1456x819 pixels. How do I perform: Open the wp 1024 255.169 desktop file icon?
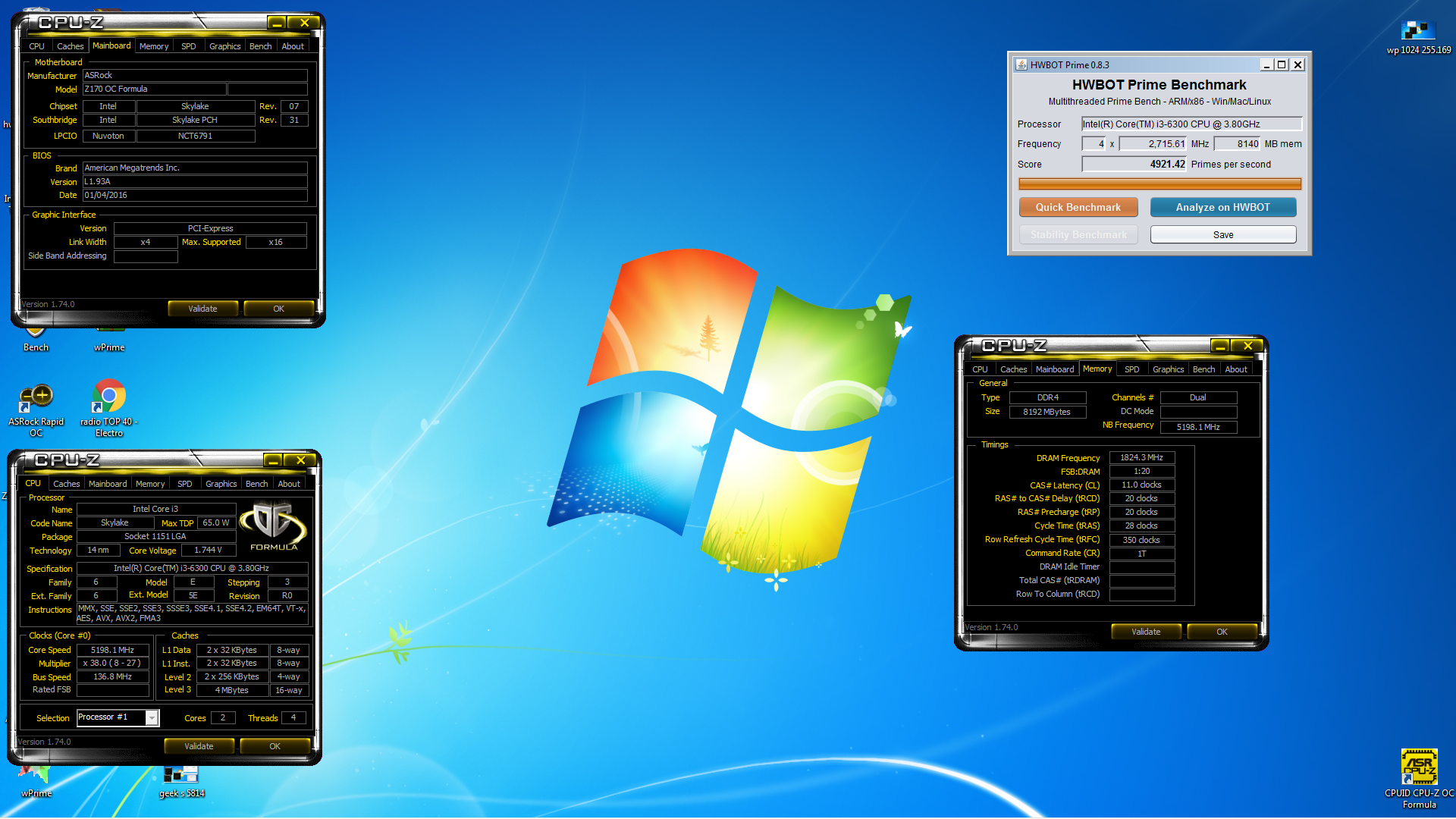(x=1418, y=37)
